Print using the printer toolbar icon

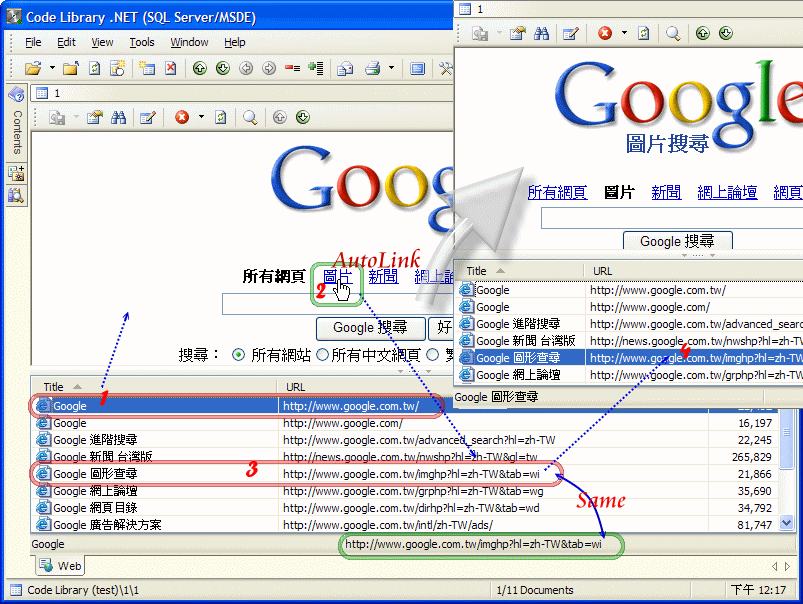click(372, 68)
